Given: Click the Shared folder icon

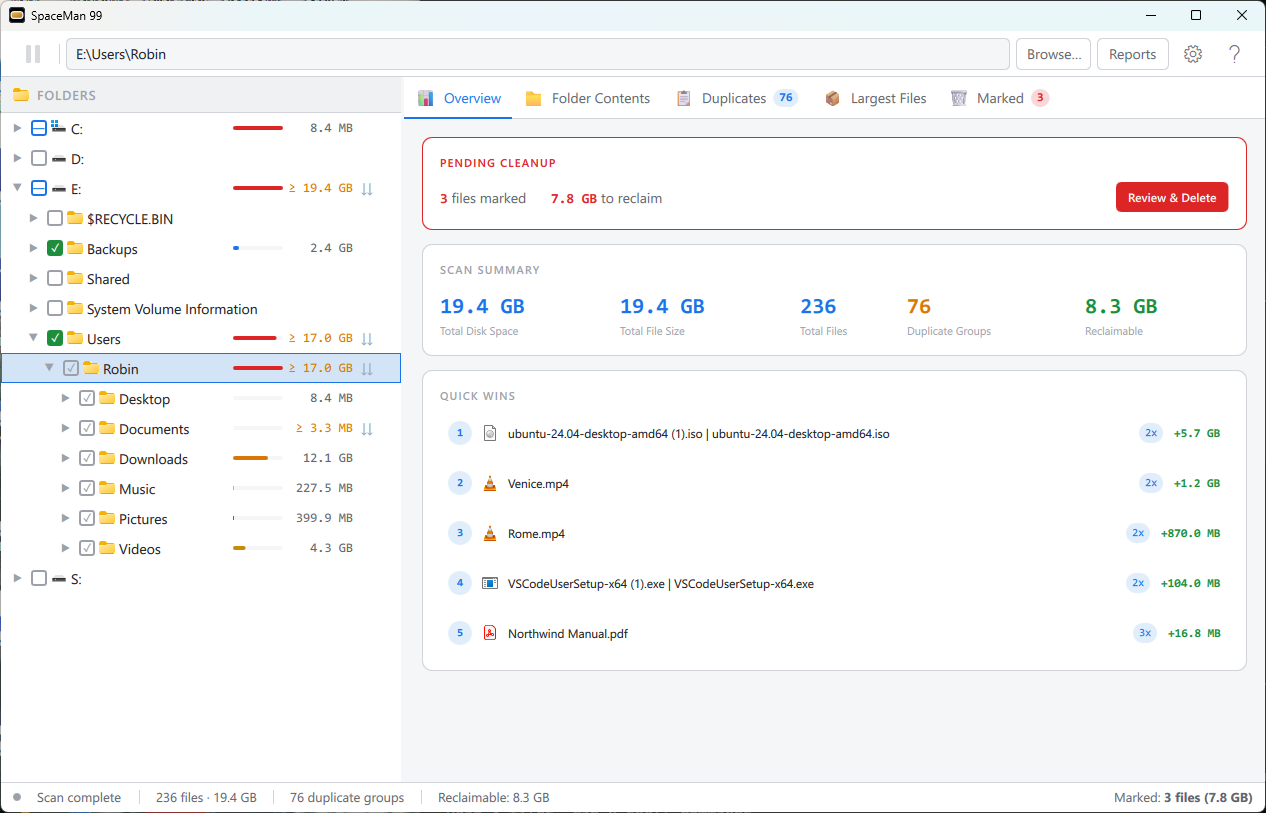Looking at the screenshot, I should [75, 278].
